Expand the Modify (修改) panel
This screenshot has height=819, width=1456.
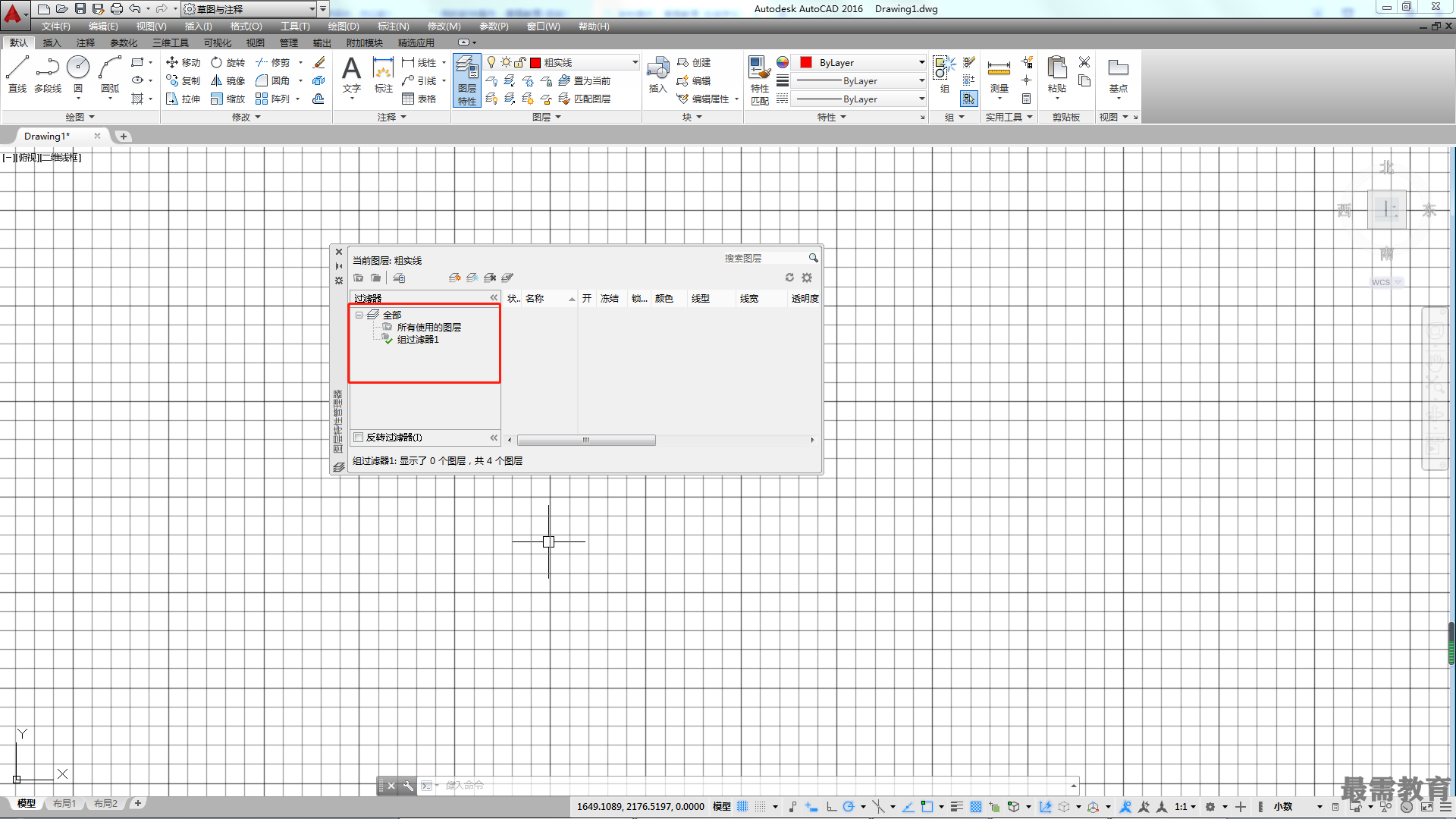click(246, 117)
